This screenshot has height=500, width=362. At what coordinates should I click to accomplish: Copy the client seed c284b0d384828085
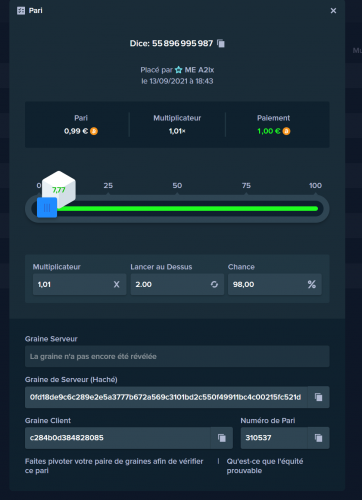click(222, 438)
